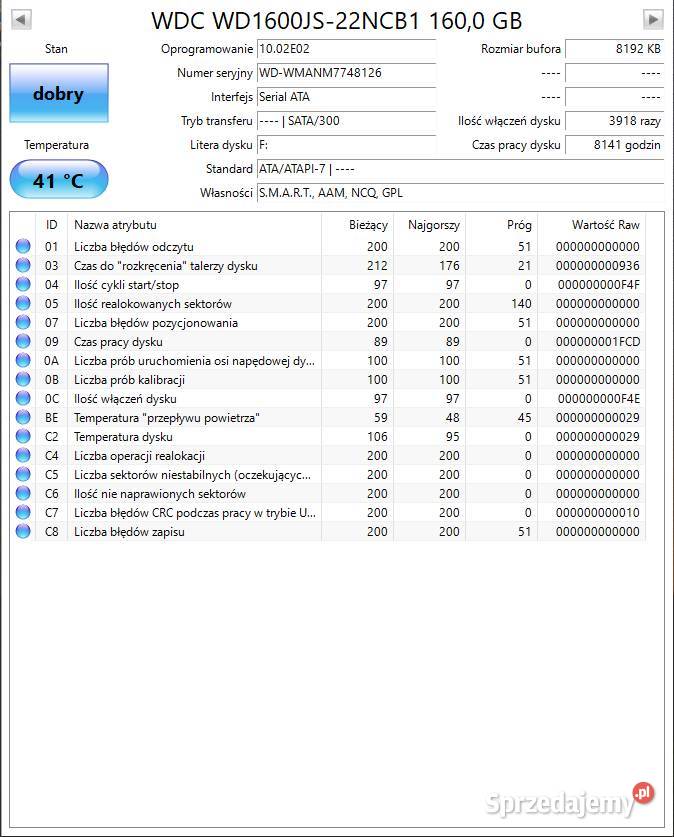Click the ID column header
Screen dimensions: 674x837
pos(51,225)
